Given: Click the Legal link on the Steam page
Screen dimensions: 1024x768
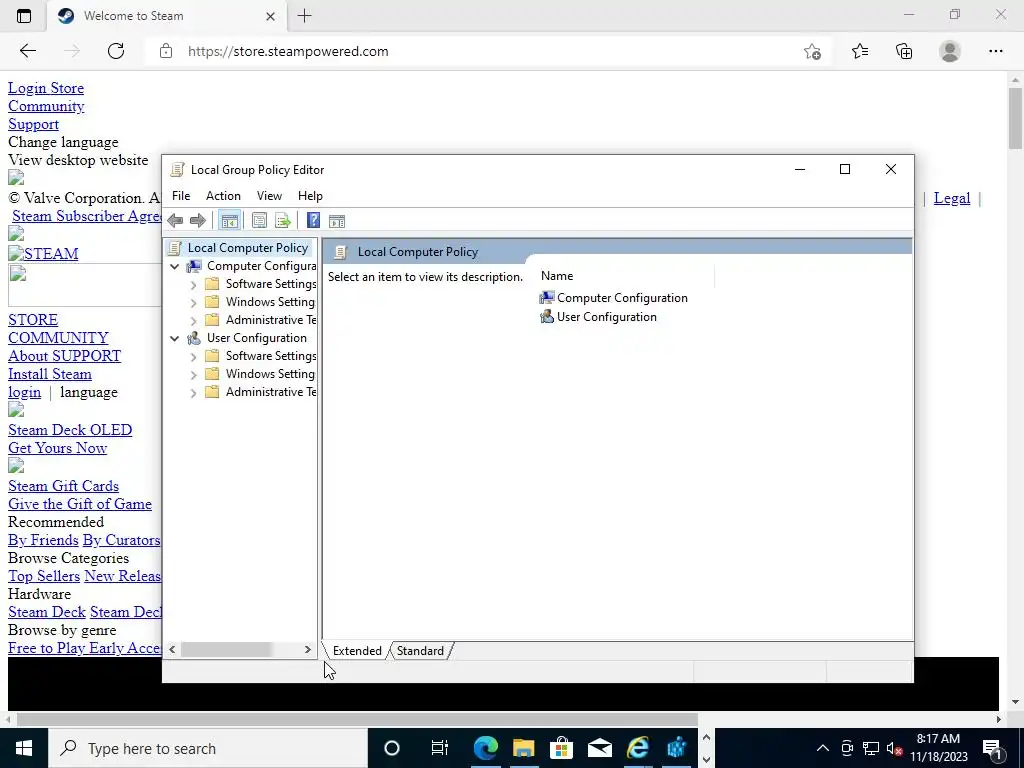Looking at the screenshot, I should (x=952, y=198).
